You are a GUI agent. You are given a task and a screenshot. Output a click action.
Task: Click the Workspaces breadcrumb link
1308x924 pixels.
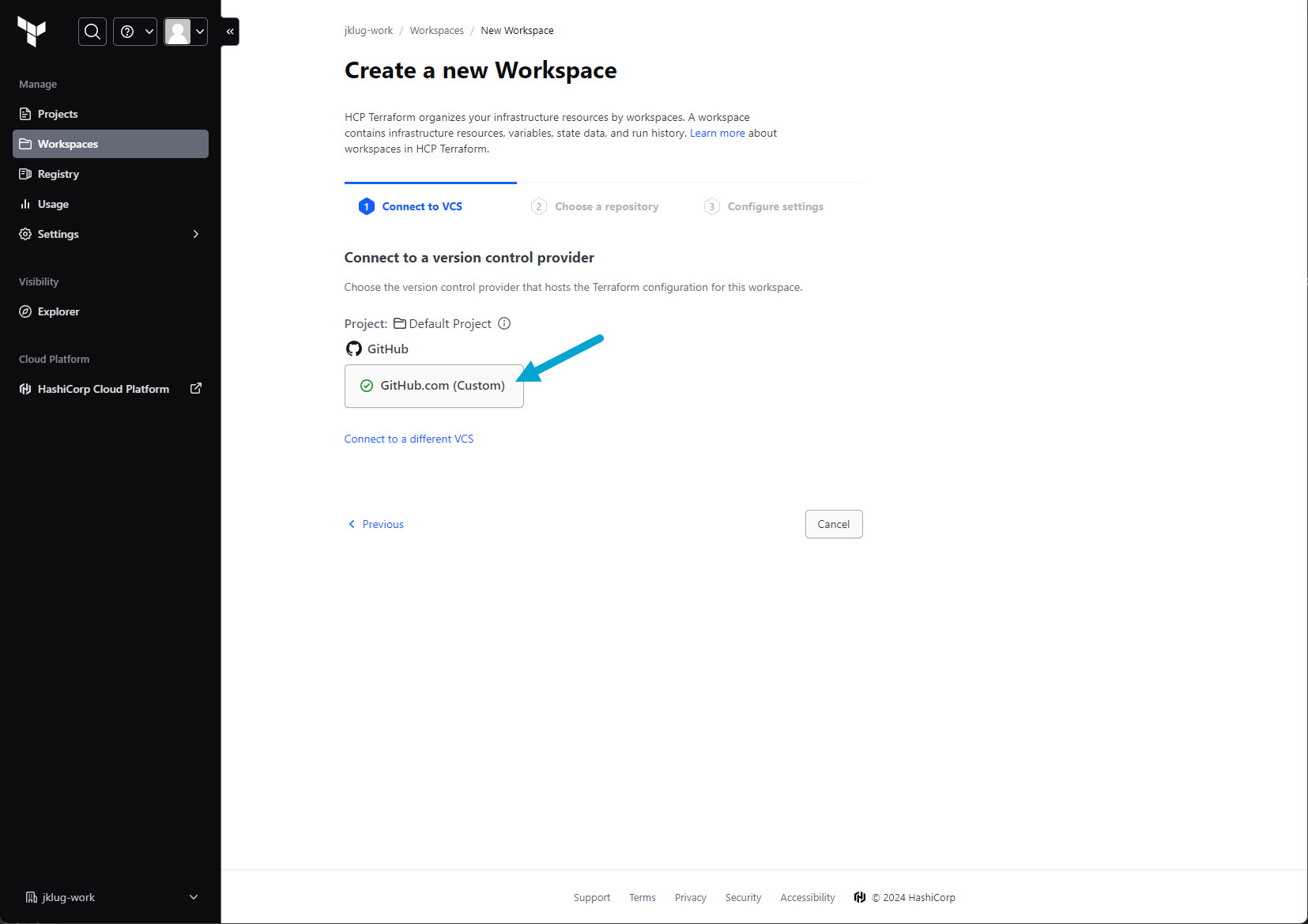(436, 31)
